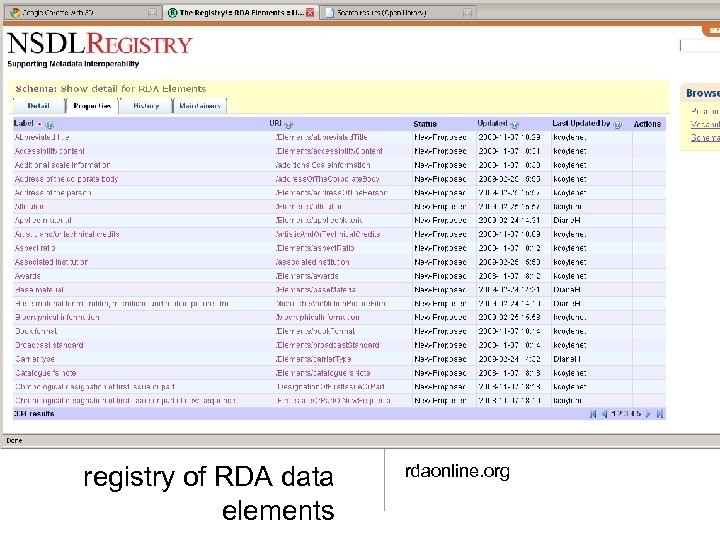The height and width of the screenshot is (540, 720).
Task: Click New-Proposed status in the Awards row
Action: (440, 276)
